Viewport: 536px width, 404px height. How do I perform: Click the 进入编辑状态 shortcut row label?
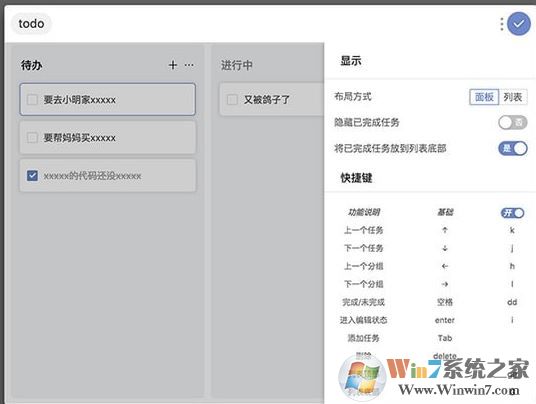(x=363, y=320)
